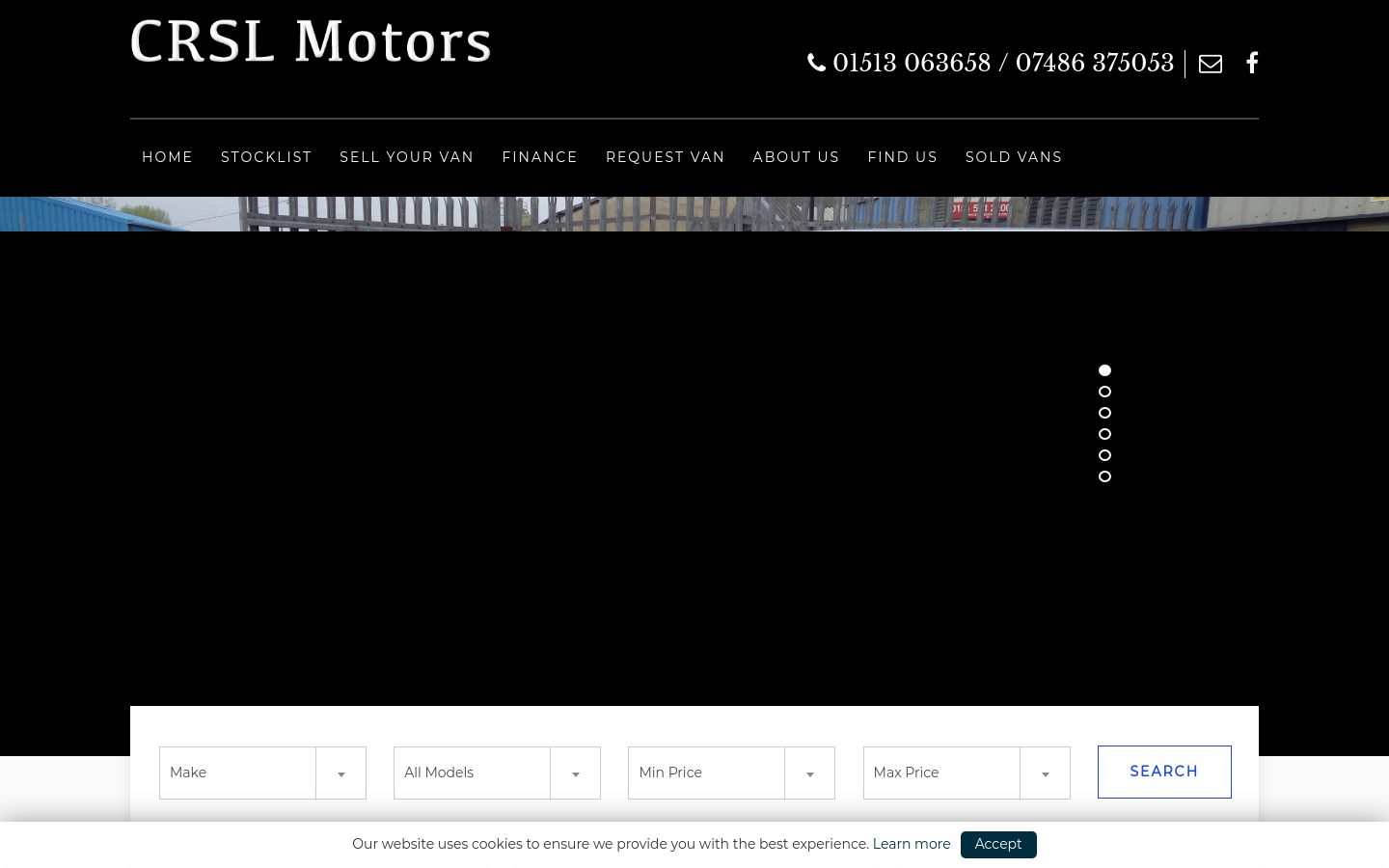The width and height of the screenshot is (1389, 868).
Task: Open the Make dropdown
Action: (262, 773)
